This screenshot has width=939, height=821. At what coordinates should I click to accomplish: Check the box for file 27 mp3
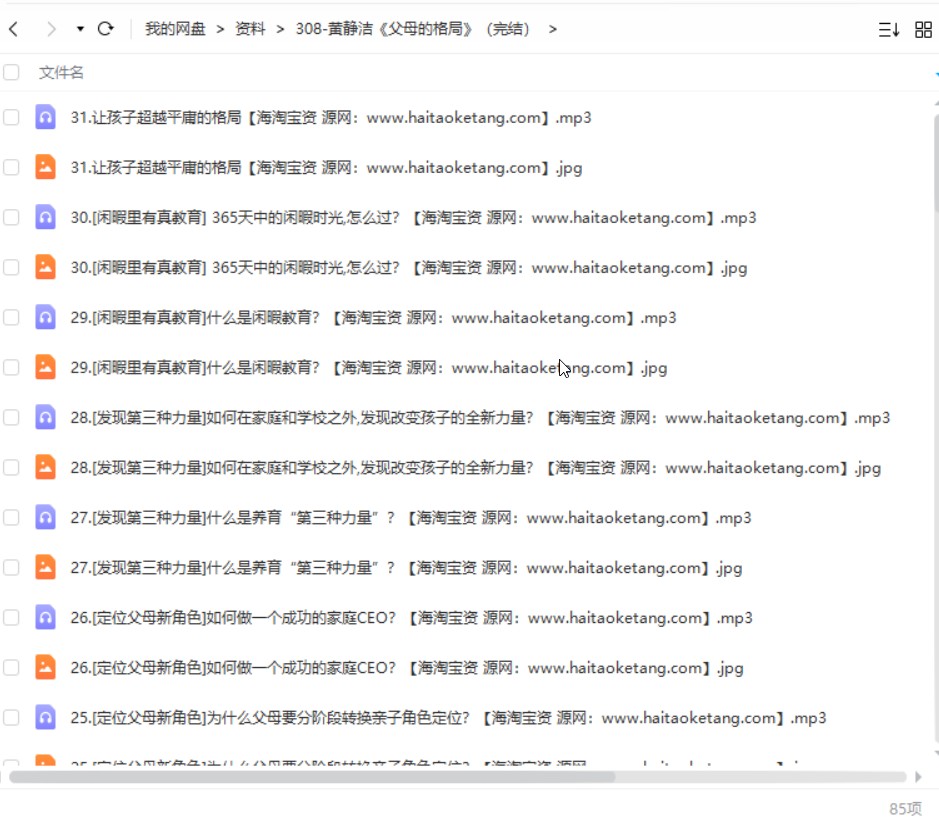(x=11, y=517)
